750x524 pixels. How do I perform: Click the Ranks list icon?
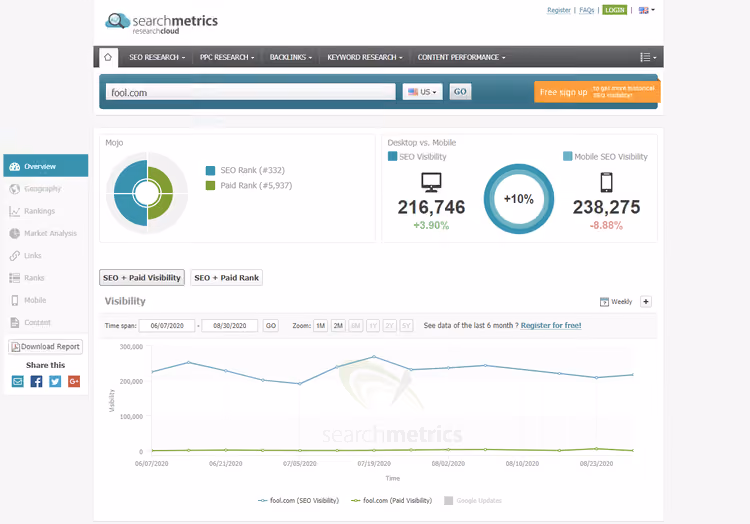(15, 278)
